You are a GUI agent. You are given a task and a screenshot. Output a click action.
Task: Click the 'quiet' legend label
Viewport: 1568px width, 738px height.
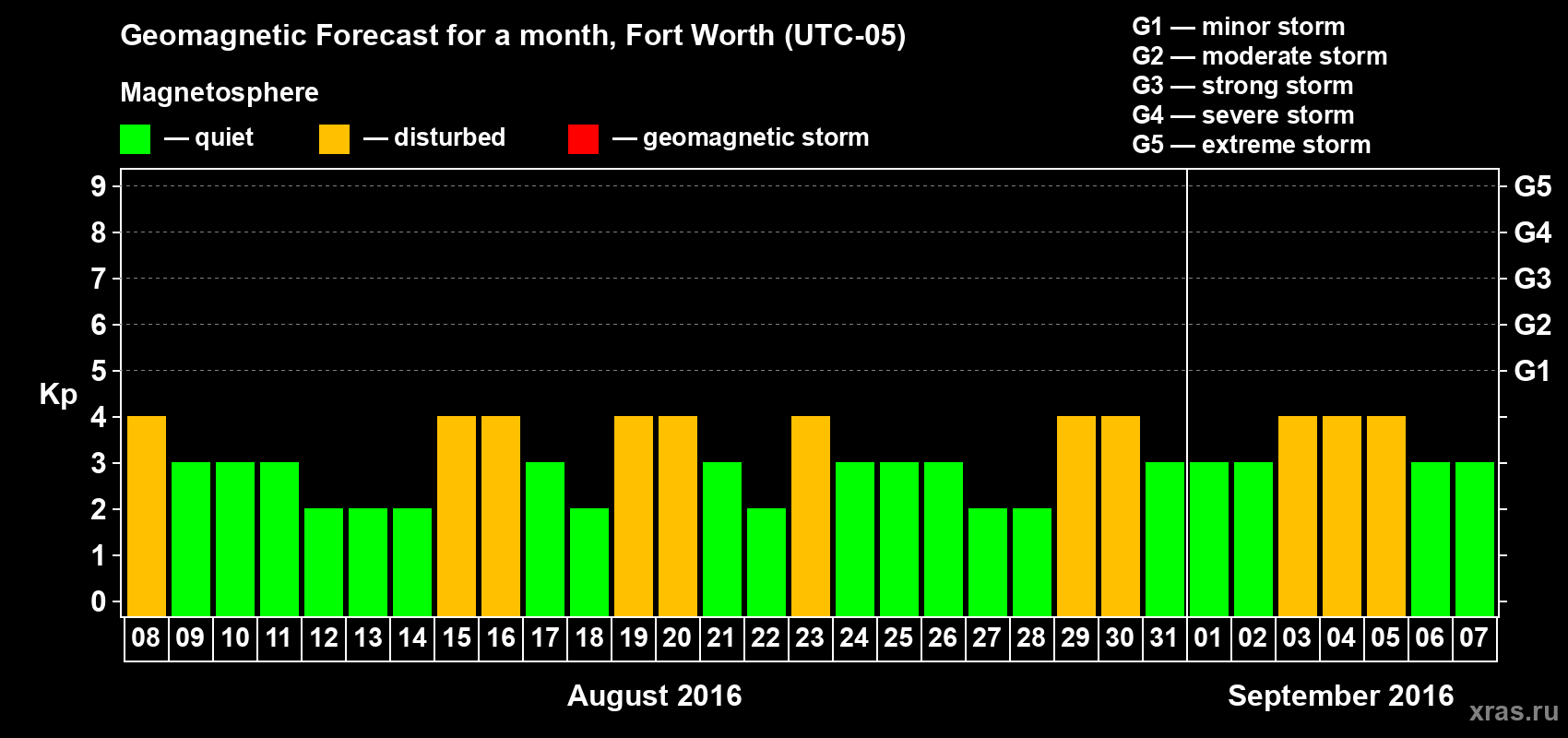[x=224, y=138]
